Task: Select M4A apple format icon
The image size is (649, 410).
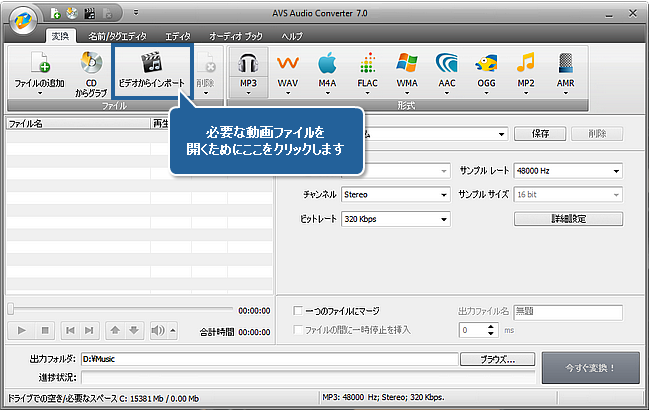Action: tap(327, 63)
